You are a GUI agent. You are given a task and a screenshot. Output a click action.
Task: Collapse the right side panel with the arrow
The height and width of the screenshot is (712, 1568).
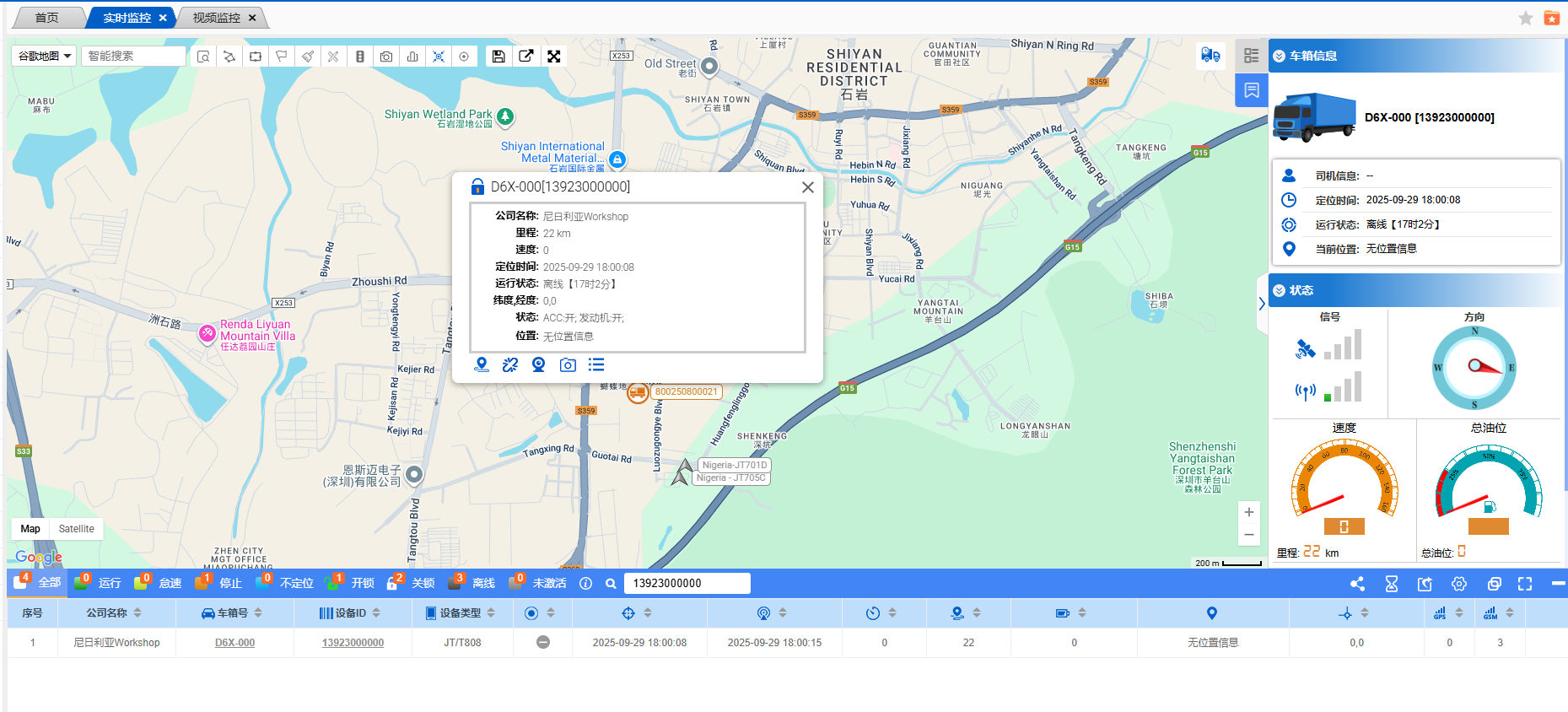1261,304
